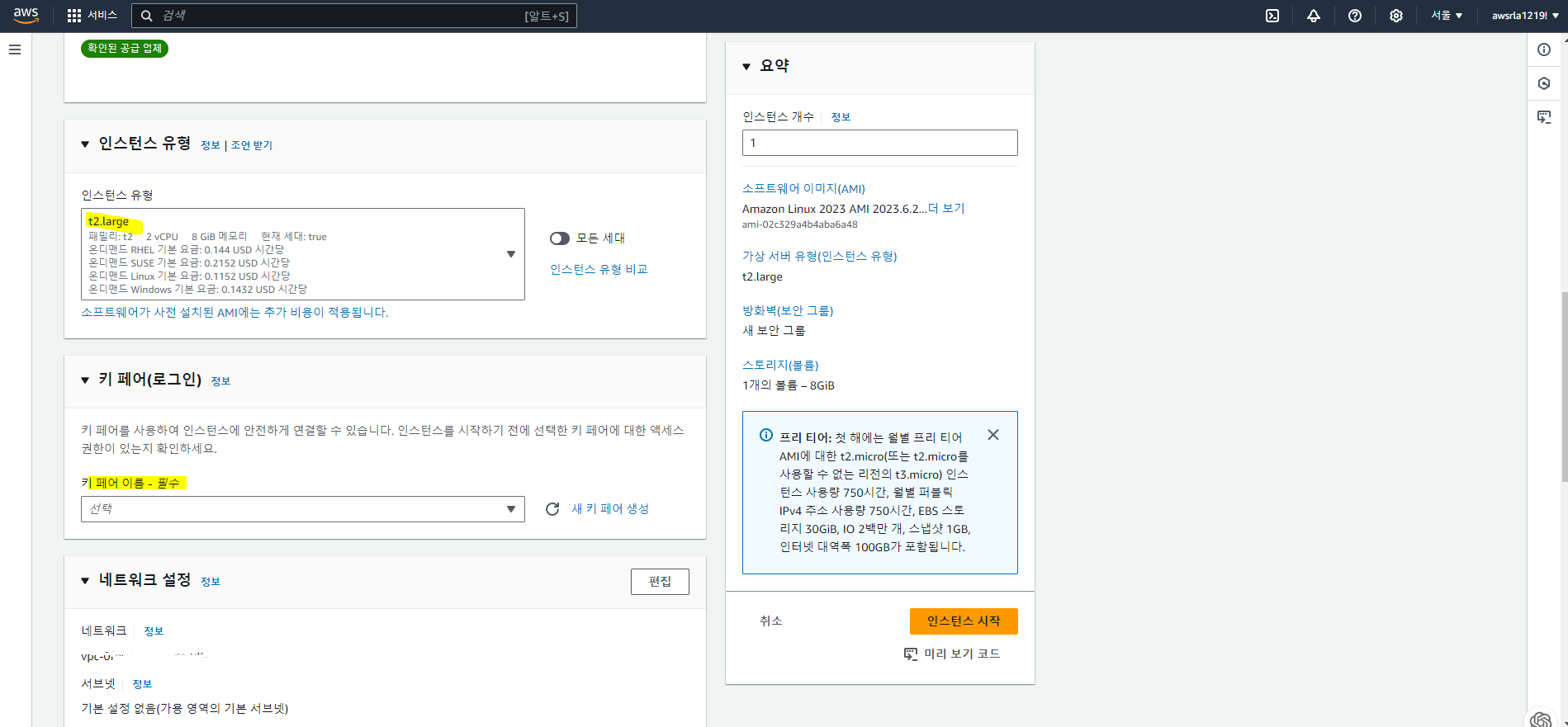
Task: Toggle the All generations switch
Action: (560, 238)
